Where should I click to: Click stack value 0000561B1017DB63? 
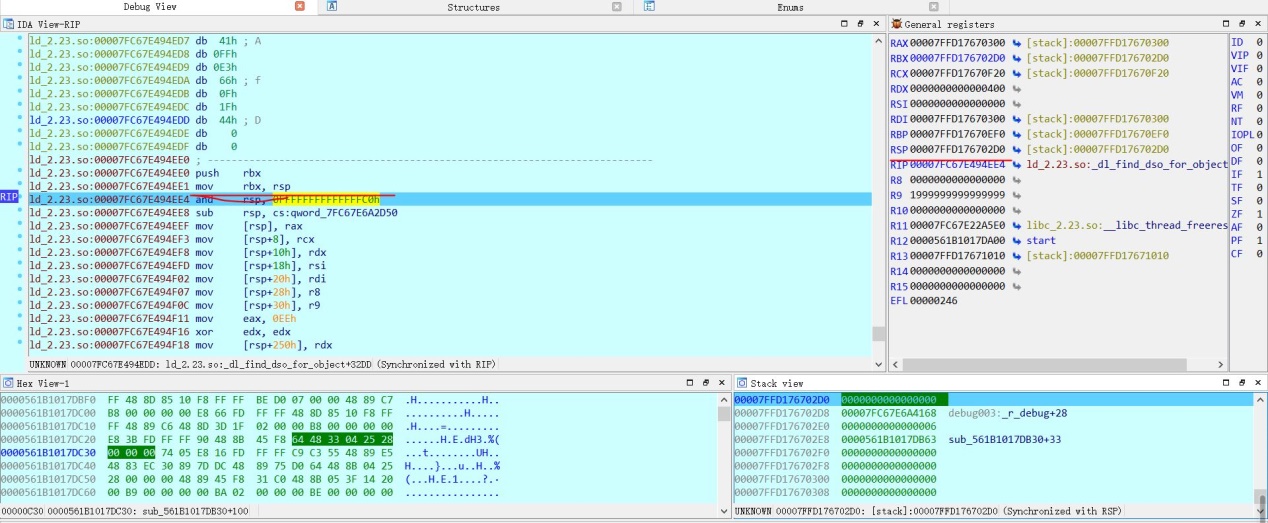[889, 438]
